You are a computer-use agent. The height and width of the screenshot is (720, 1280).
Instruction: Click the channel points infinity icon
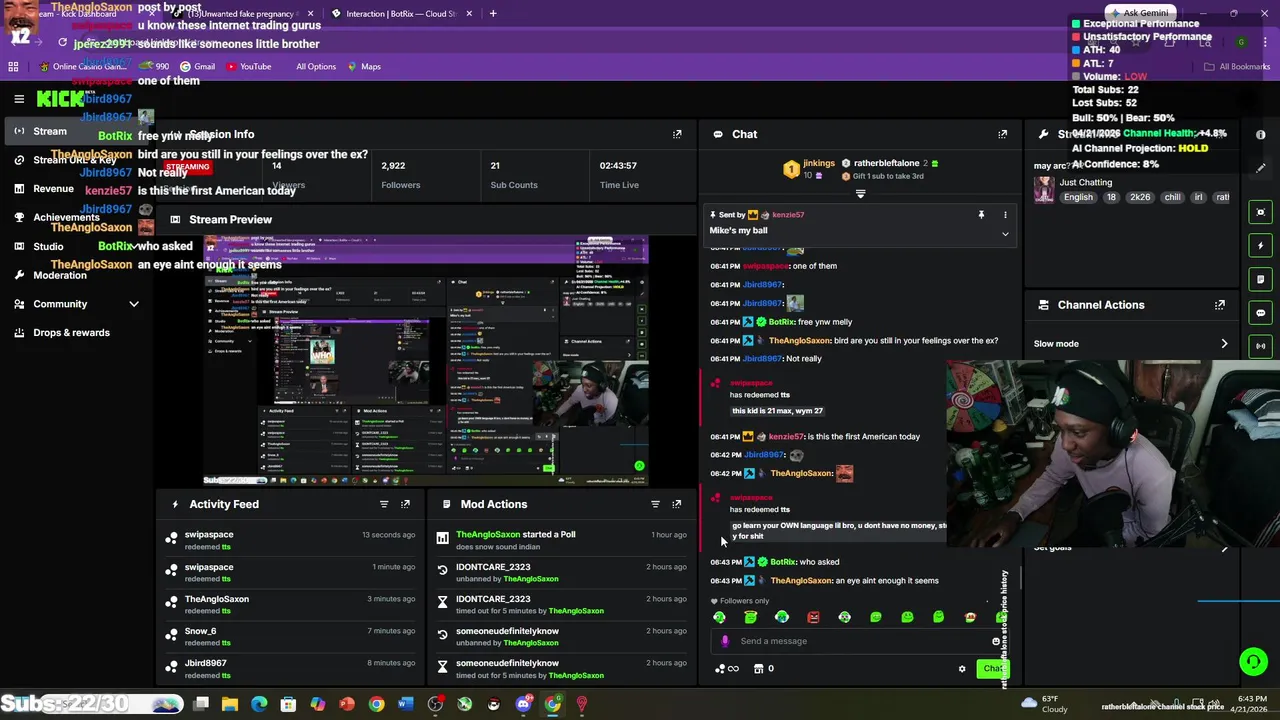coord(728,669)
